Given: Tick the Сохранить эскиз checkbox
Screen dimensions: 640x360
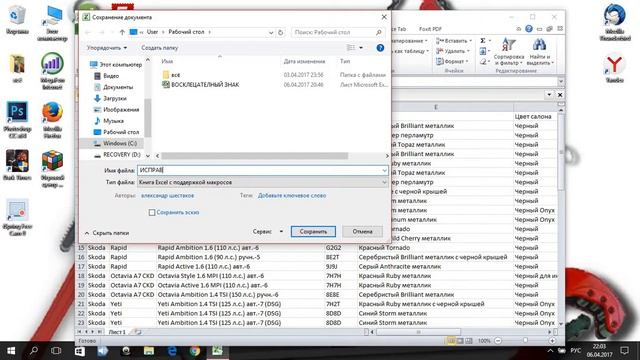Looking at the screenshot, I should 152,213.
